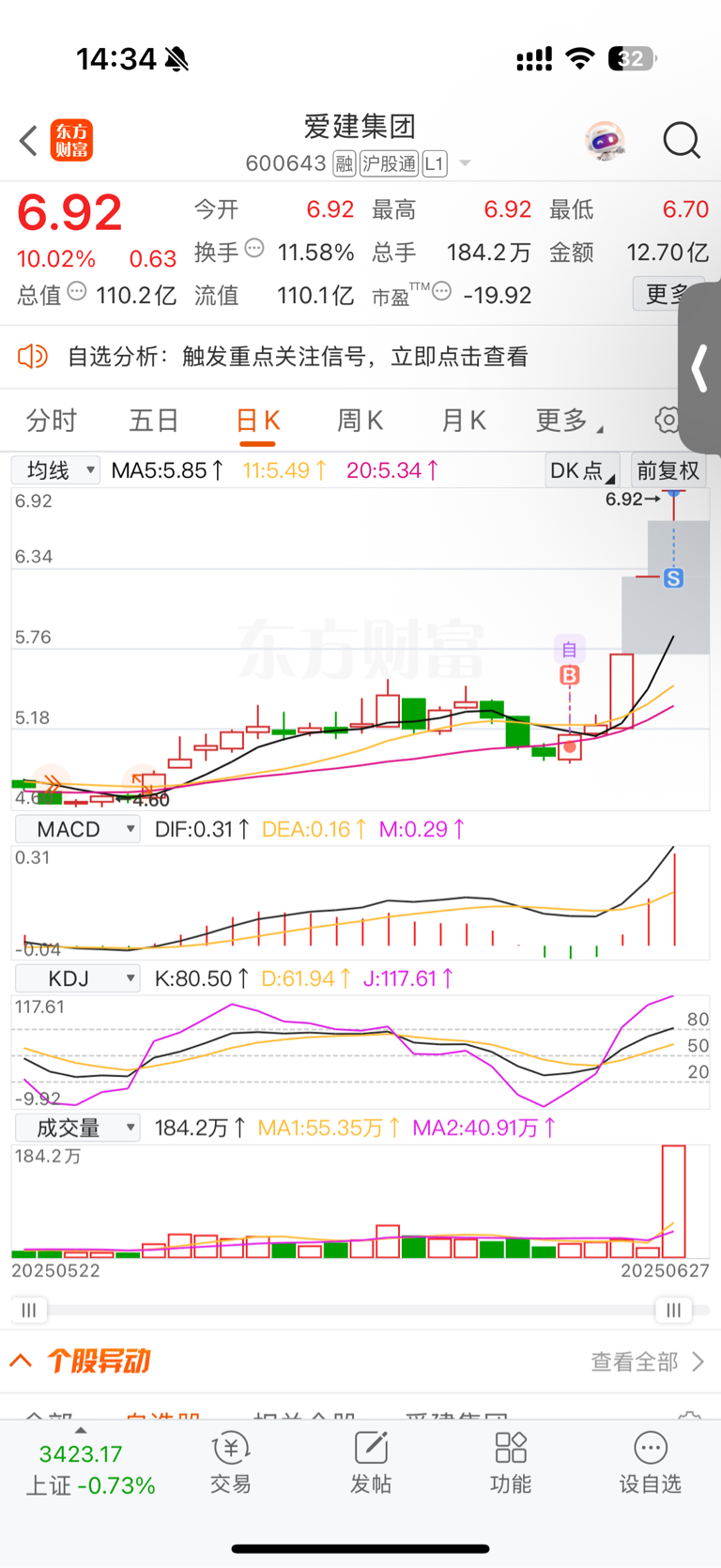Viewport: 721px width, 1568px height.
Task: Expand the stock title dropdown arrow
Action: (465, 164)
